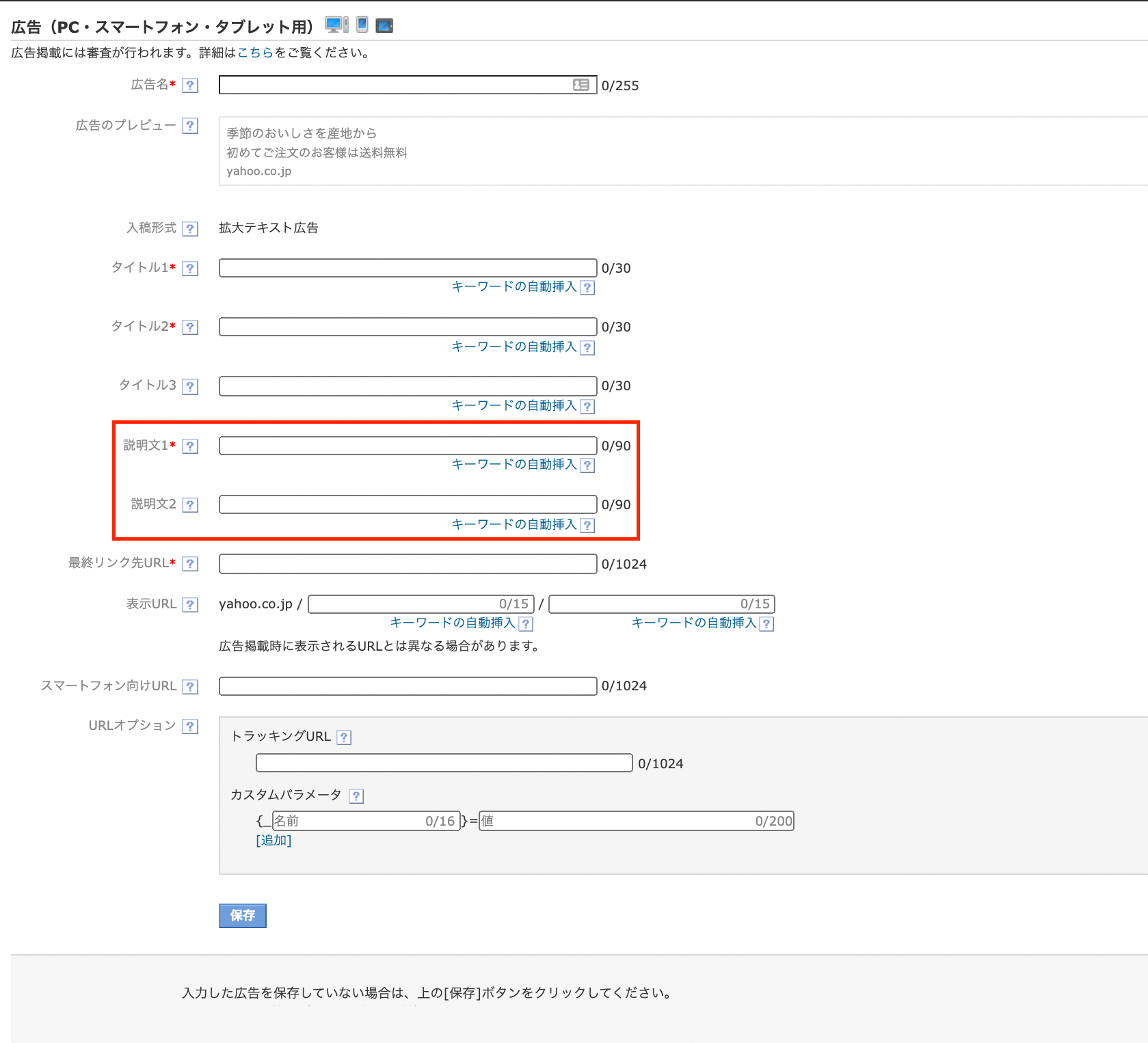Image resolution: width=1148 pixels, height=1043 pixels.
Task: Click help icon for スマートフォン向けURL
Action: click(x=191, y=686)
